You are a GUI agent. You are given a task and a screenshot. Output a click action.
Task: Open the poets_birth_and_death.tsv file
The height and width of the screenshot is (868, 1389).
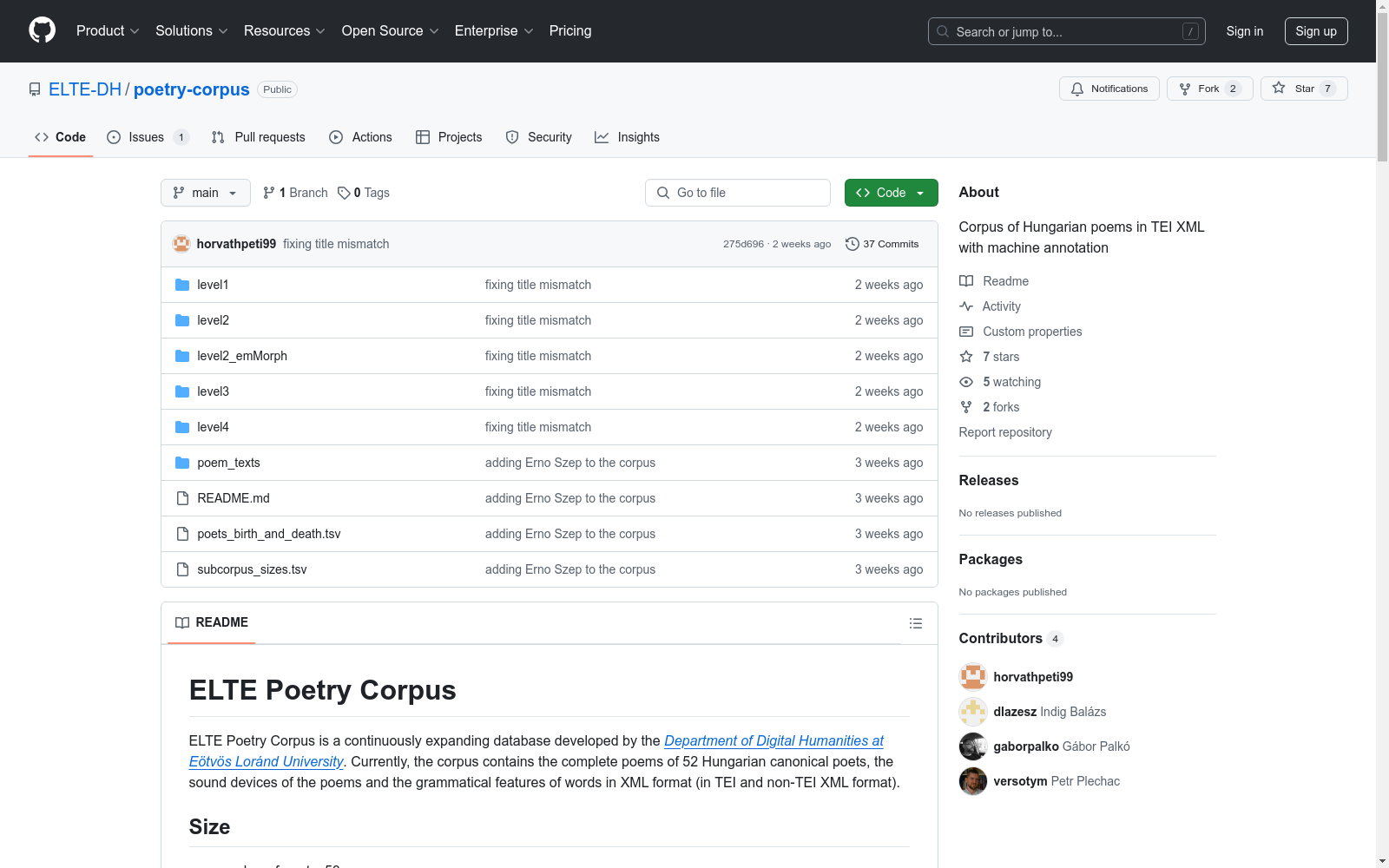[269, 534]
